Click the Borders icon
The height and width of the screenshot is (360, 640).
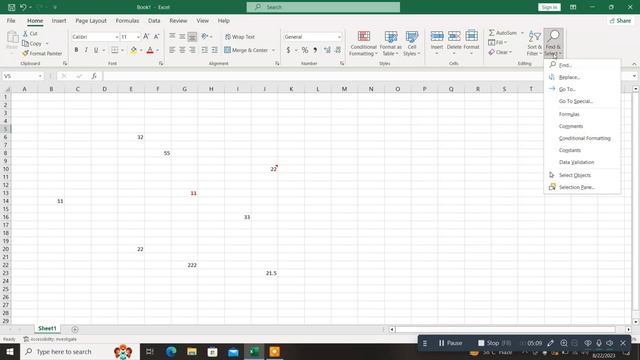pos(115,50)
